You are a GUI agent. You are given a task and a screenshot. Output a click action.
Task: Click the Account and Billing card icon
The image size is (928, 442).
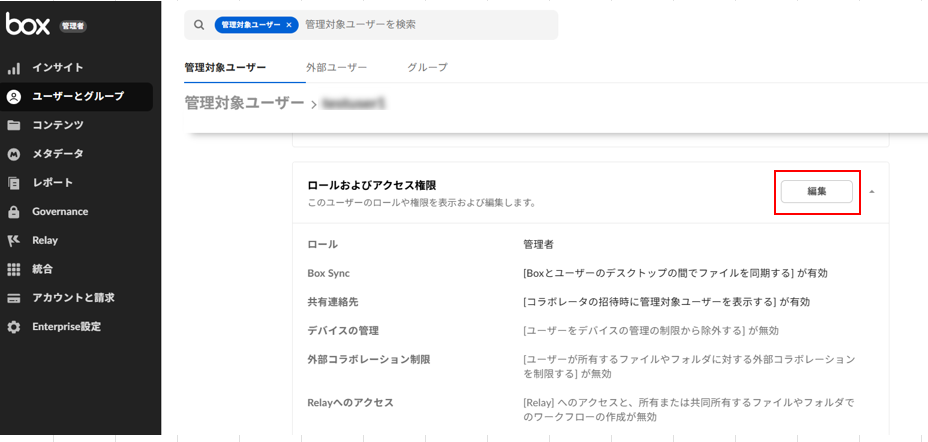[14, 298]
